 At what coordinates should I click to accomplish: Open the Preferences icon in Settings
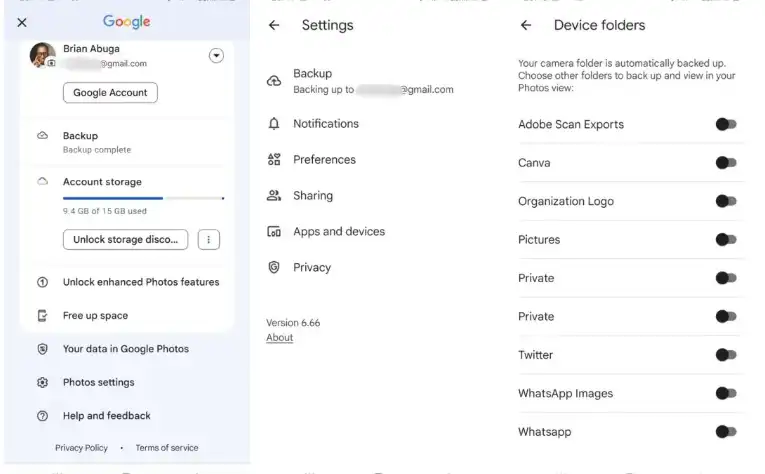(274, 160)
